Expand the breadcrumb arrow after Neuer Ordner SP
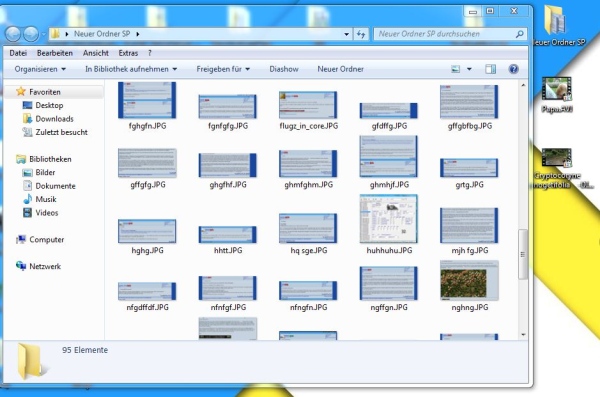This screenshot has height=397, width=600. tap(138, 34)
